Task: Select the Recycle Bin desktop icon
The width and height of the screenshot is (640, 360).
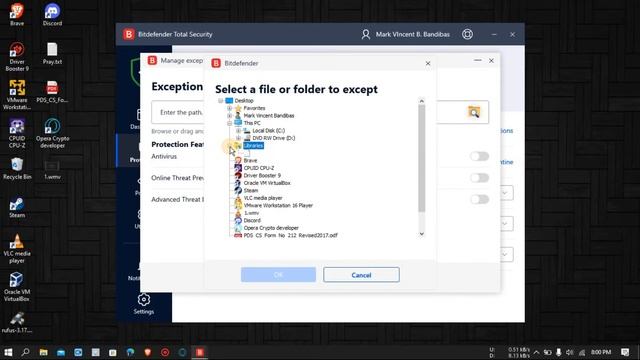Action: pos(17,169)
